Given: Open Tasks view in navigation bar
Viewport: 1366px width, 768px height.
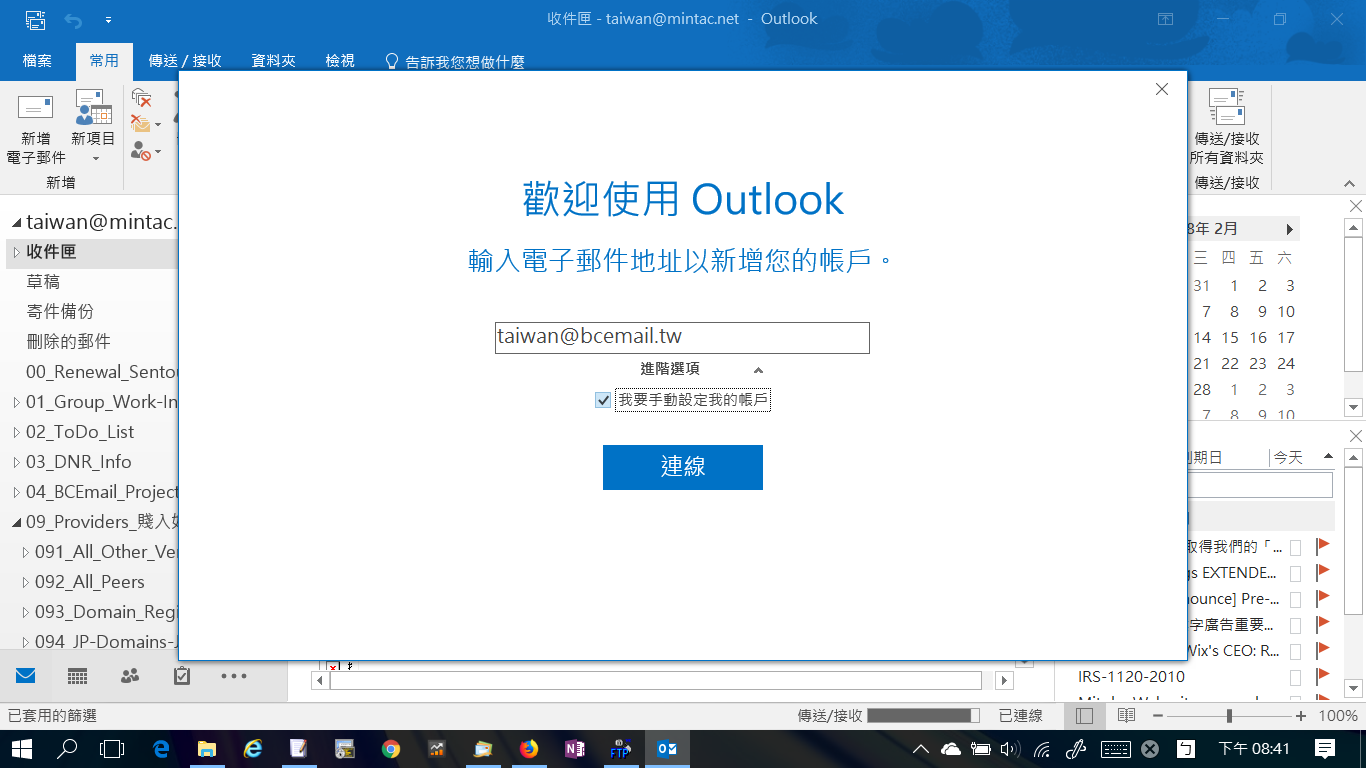Looking at the screenshot, I should [x=182, y=677].
